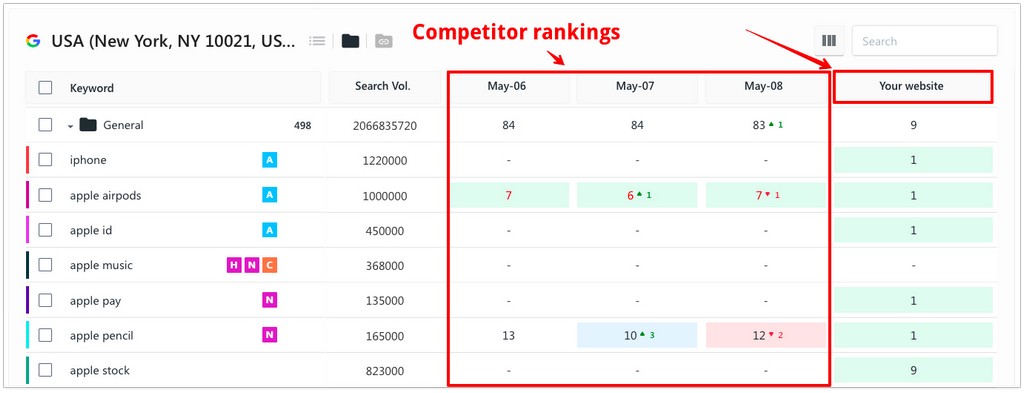This screenshot has width=1024, height=393.
Task: Click the black folder icon in header
Action: coord(351,41)
